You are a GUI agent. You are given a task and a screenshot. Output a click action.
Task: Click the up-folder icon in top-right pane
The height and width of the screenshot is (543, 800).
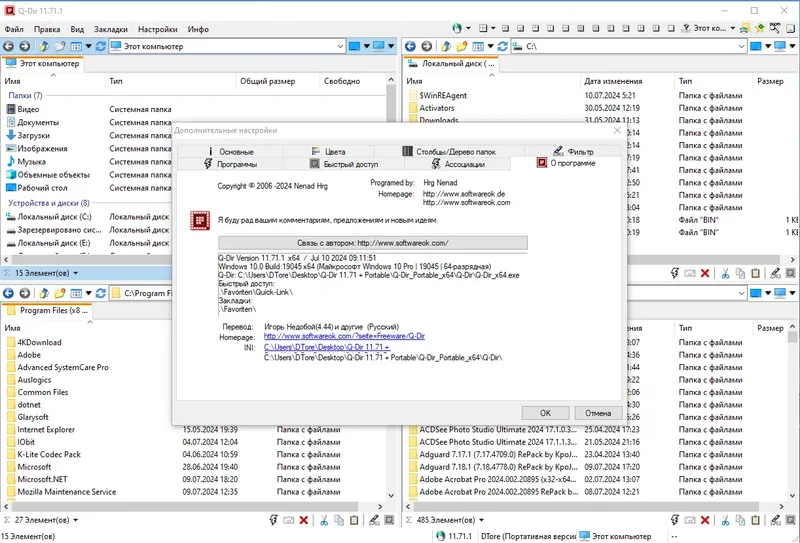pyautogui.click(x=446, y=46)
